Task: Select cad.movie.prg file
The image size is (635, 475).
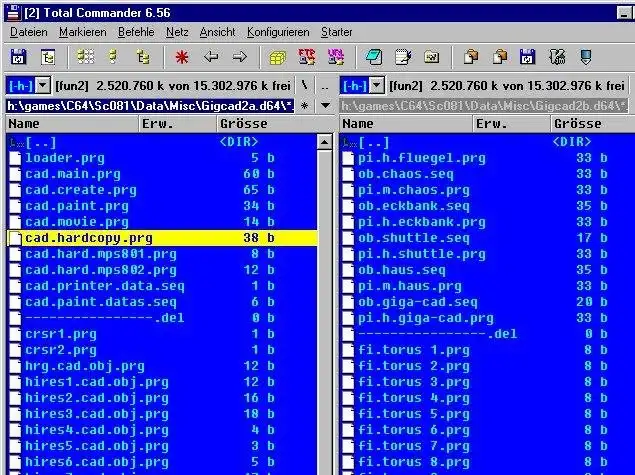Action: tap(162, 222)
